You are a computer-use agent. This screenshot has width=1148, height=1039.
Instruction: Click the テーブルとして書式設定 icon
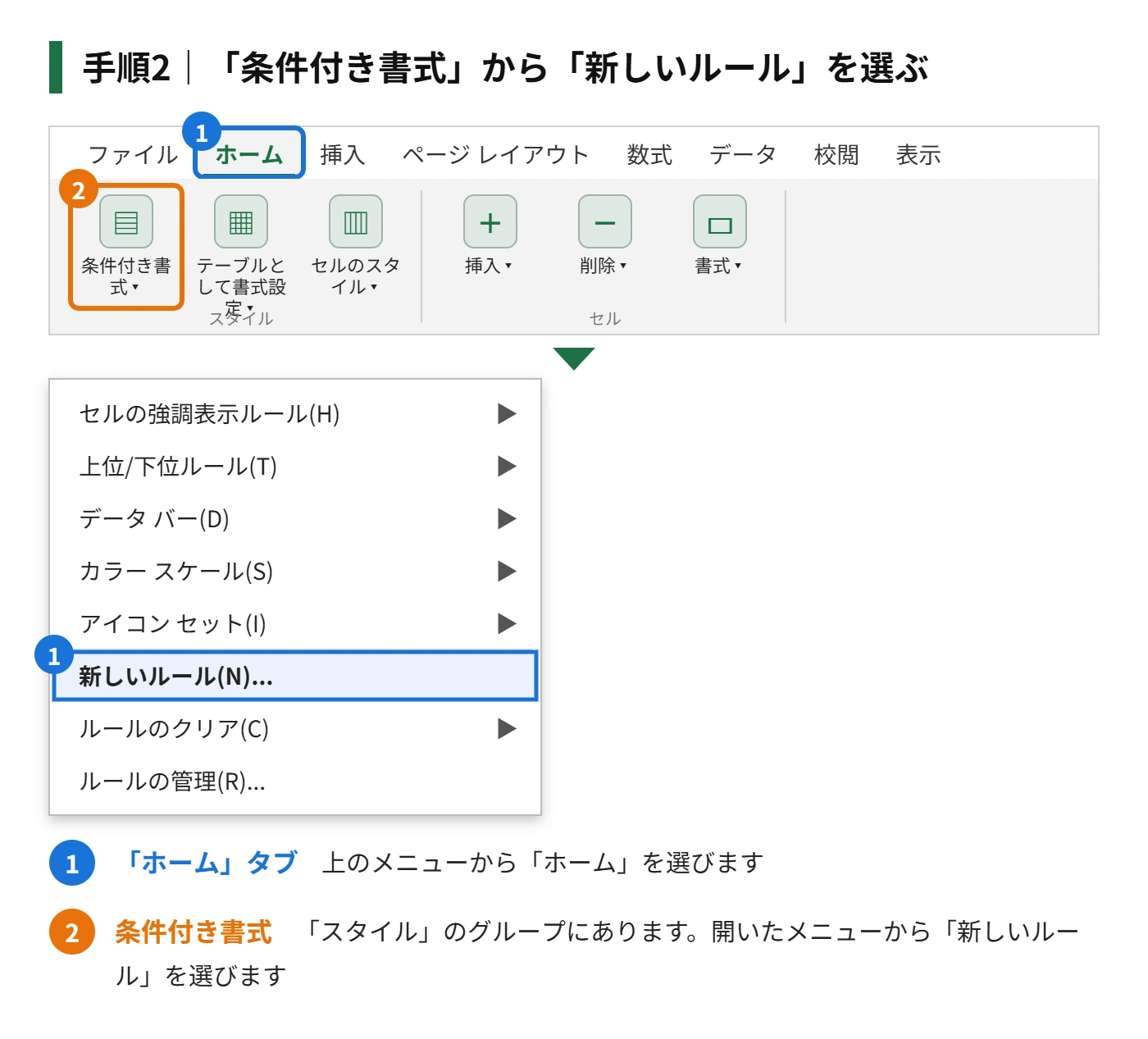click(241, 221)
